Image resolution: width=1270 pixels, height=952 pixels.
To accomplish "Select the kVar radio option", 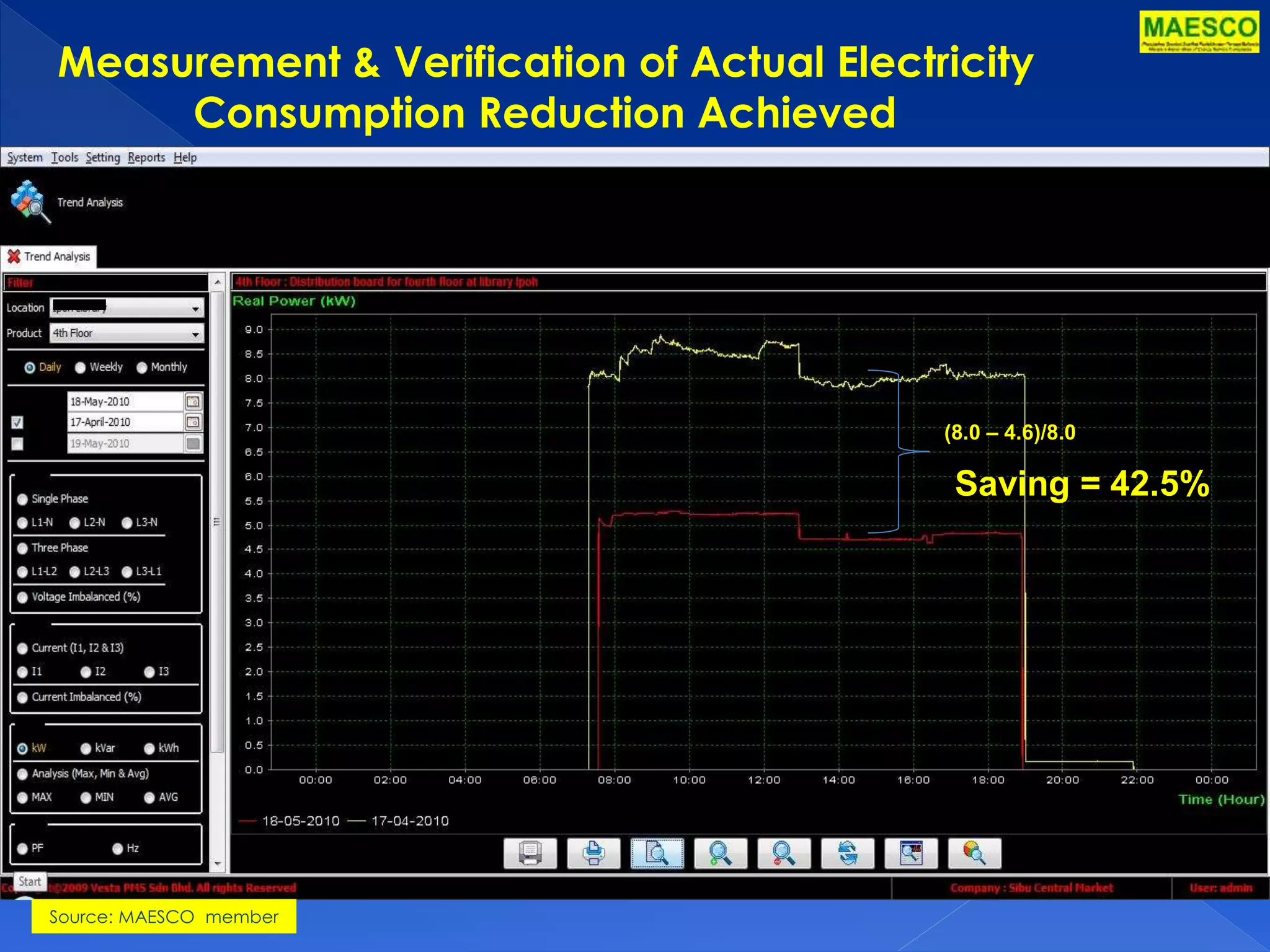I will pos(86,748).
